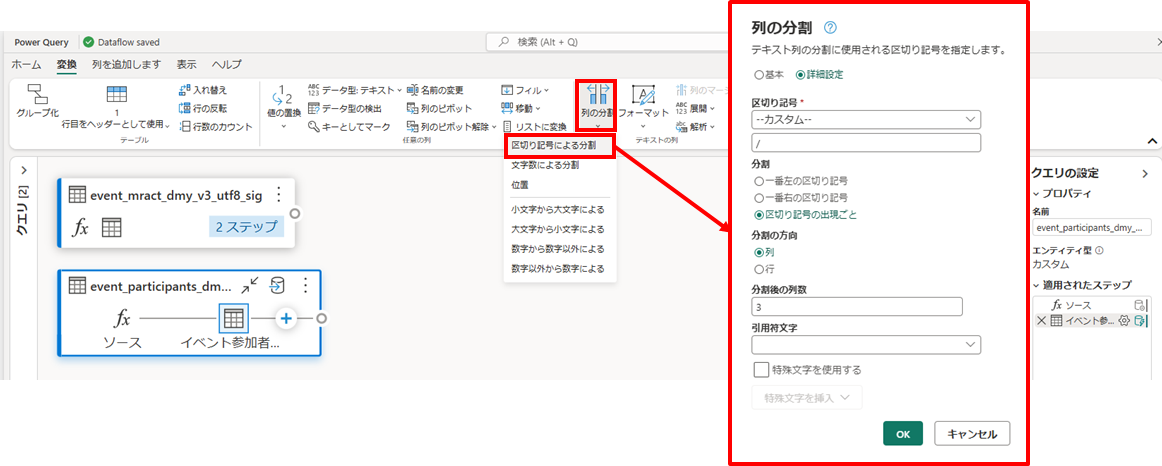Click リストに変換 (Convert to list)
This screenshot has width=1162, height=466.
[534, 127]
